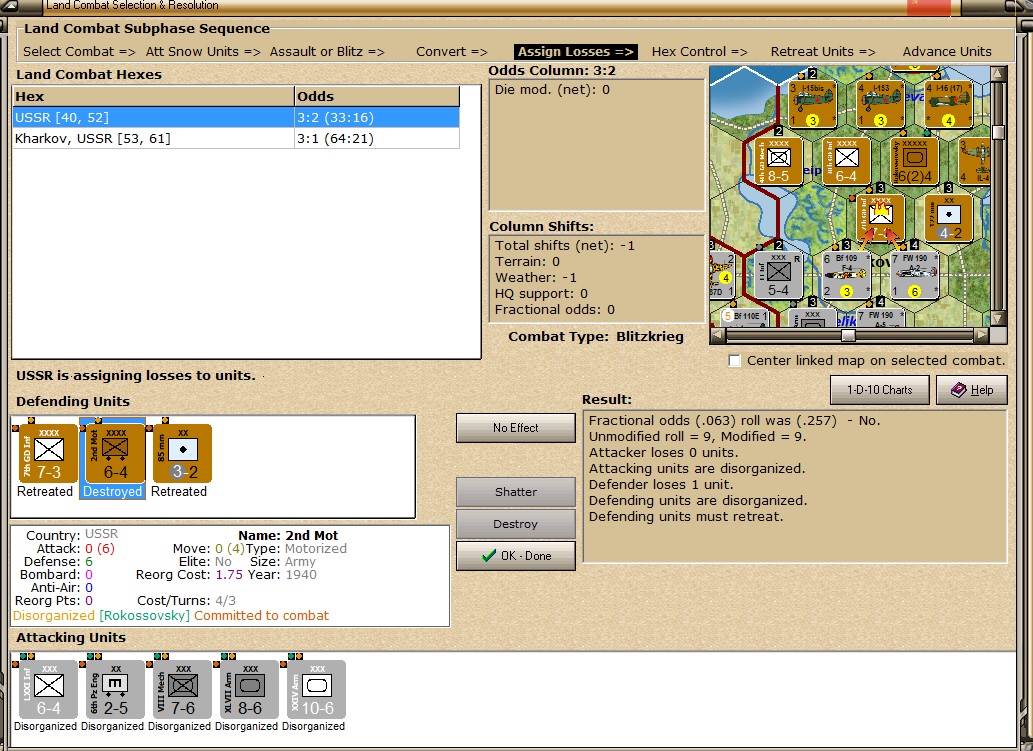This screenshot has height=751, width=1033.
Task: Pick the VIII Mech 7-6 attacking unit
Action: pyautogui.click(x=182, y=689)
